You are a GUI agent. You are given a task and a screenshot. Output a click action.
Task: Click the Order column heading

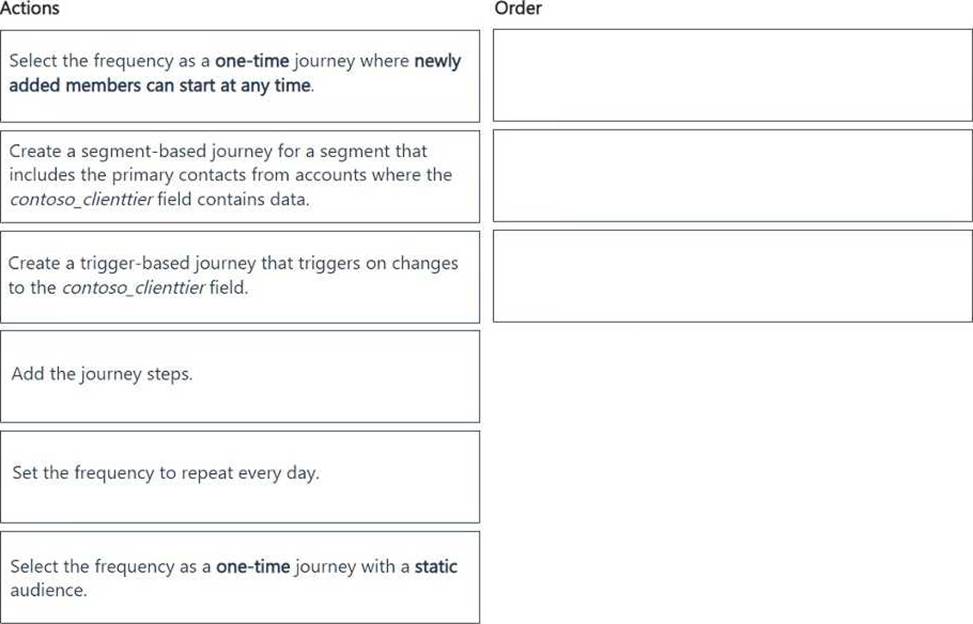(x=518, y=8)
